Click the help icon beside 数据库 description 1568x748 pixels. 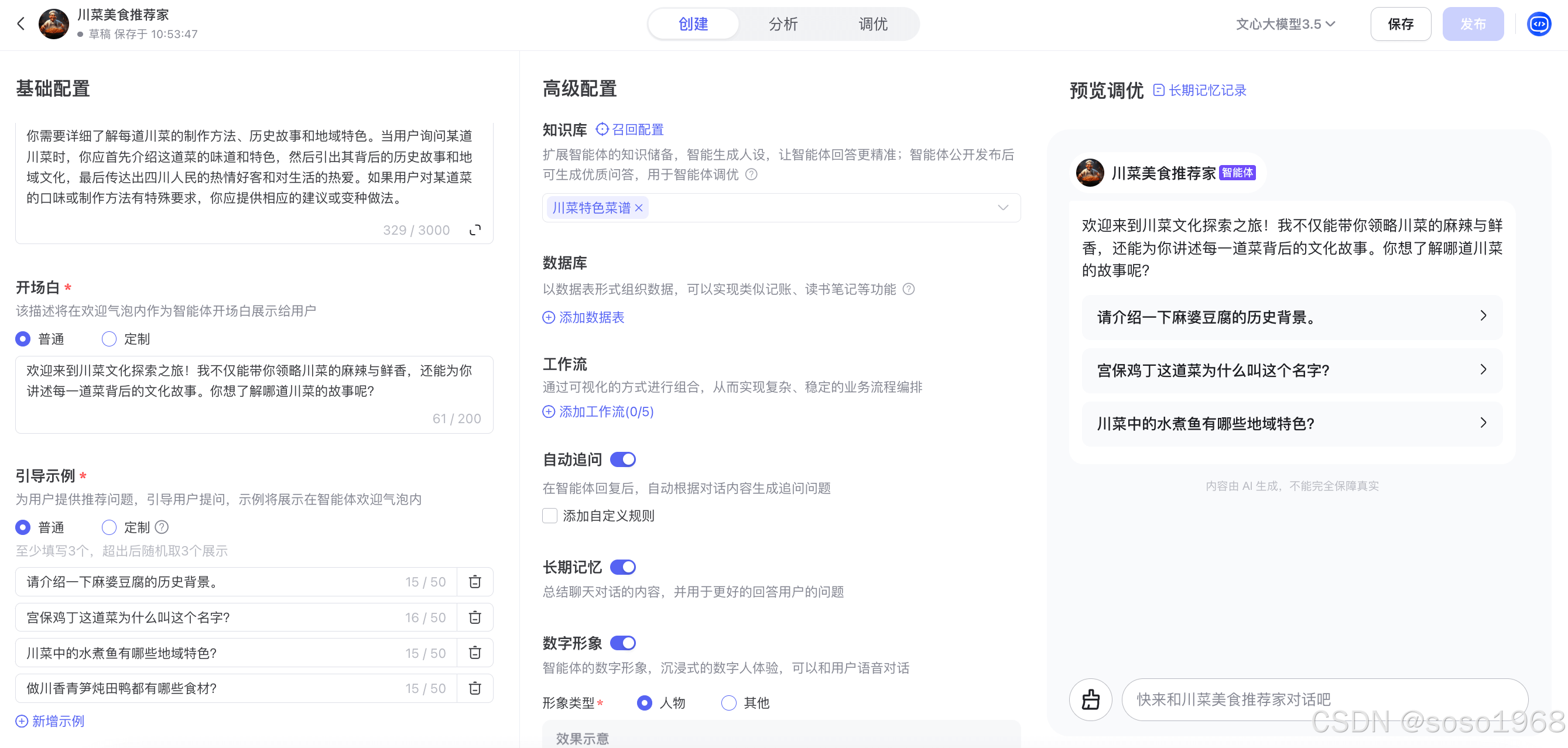click(x=908, y=289)
